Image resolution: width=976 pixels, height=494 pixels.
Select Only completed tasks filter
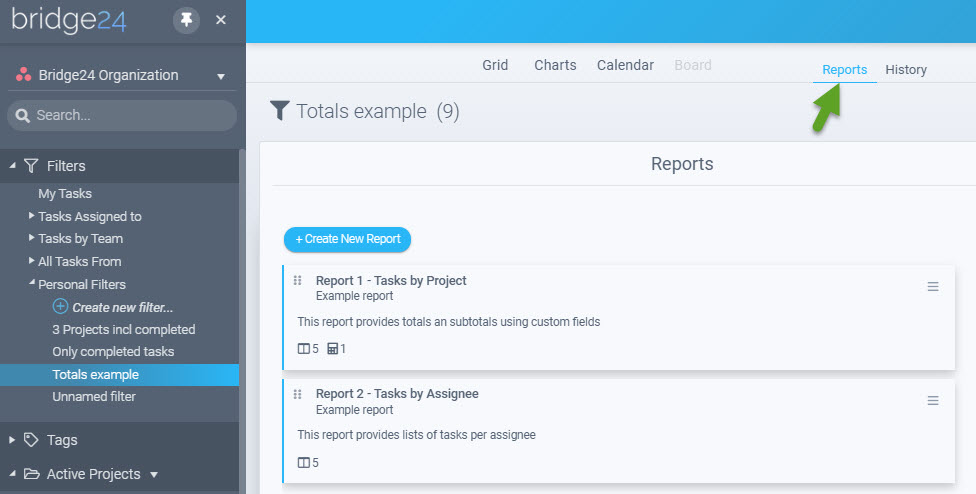pos(113,352)
